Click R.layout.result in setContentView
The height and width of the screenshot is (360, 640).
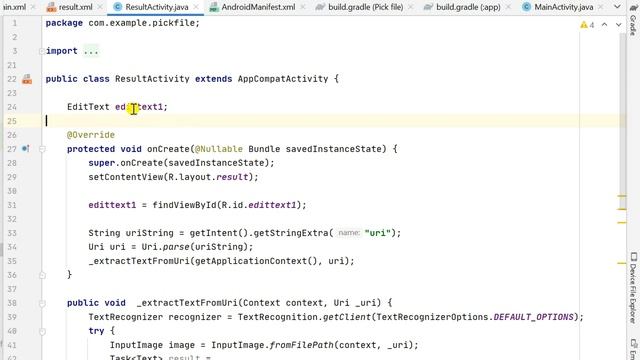coord(208,177)
